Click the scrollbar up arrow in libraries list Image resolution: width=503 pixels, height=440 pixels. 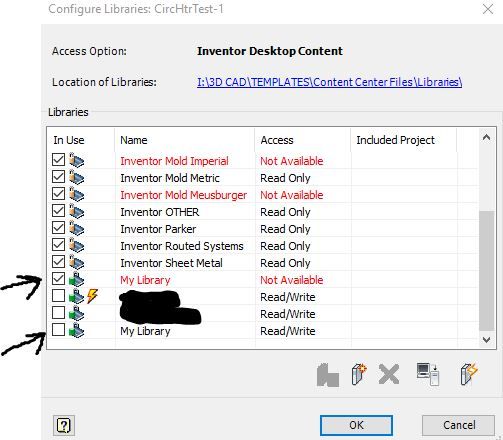coord(486,137)
